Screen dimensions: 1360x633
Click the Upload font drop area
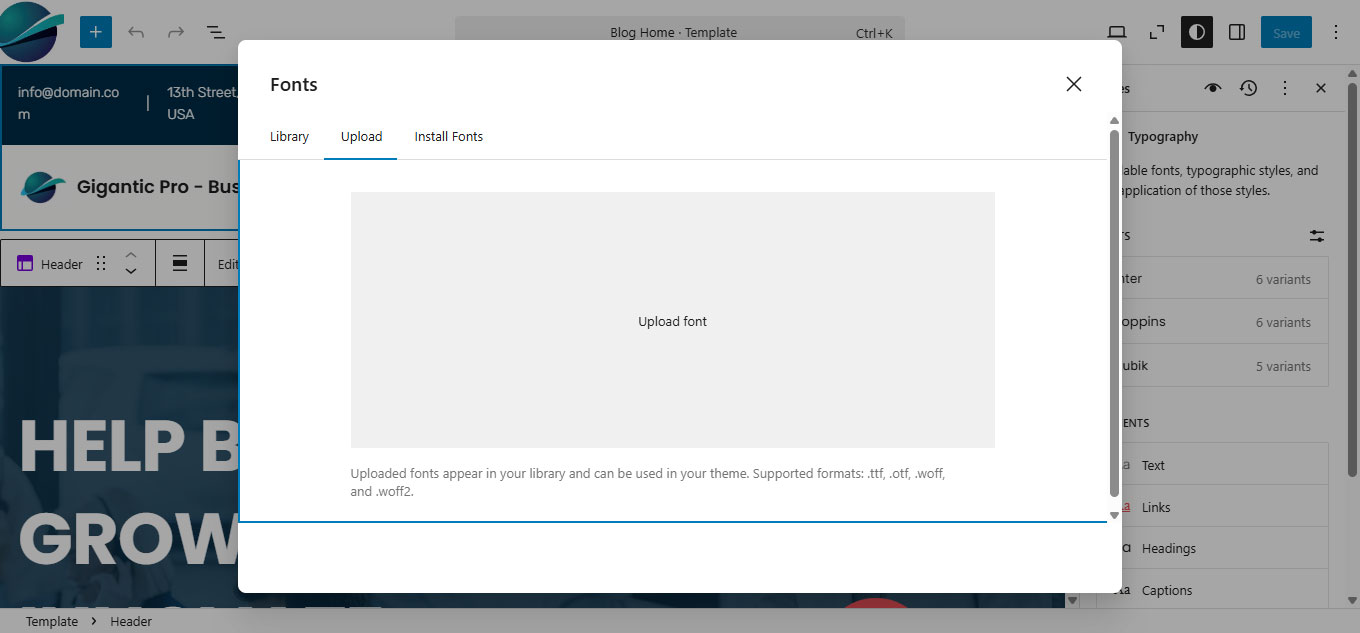tap(672, 320)
